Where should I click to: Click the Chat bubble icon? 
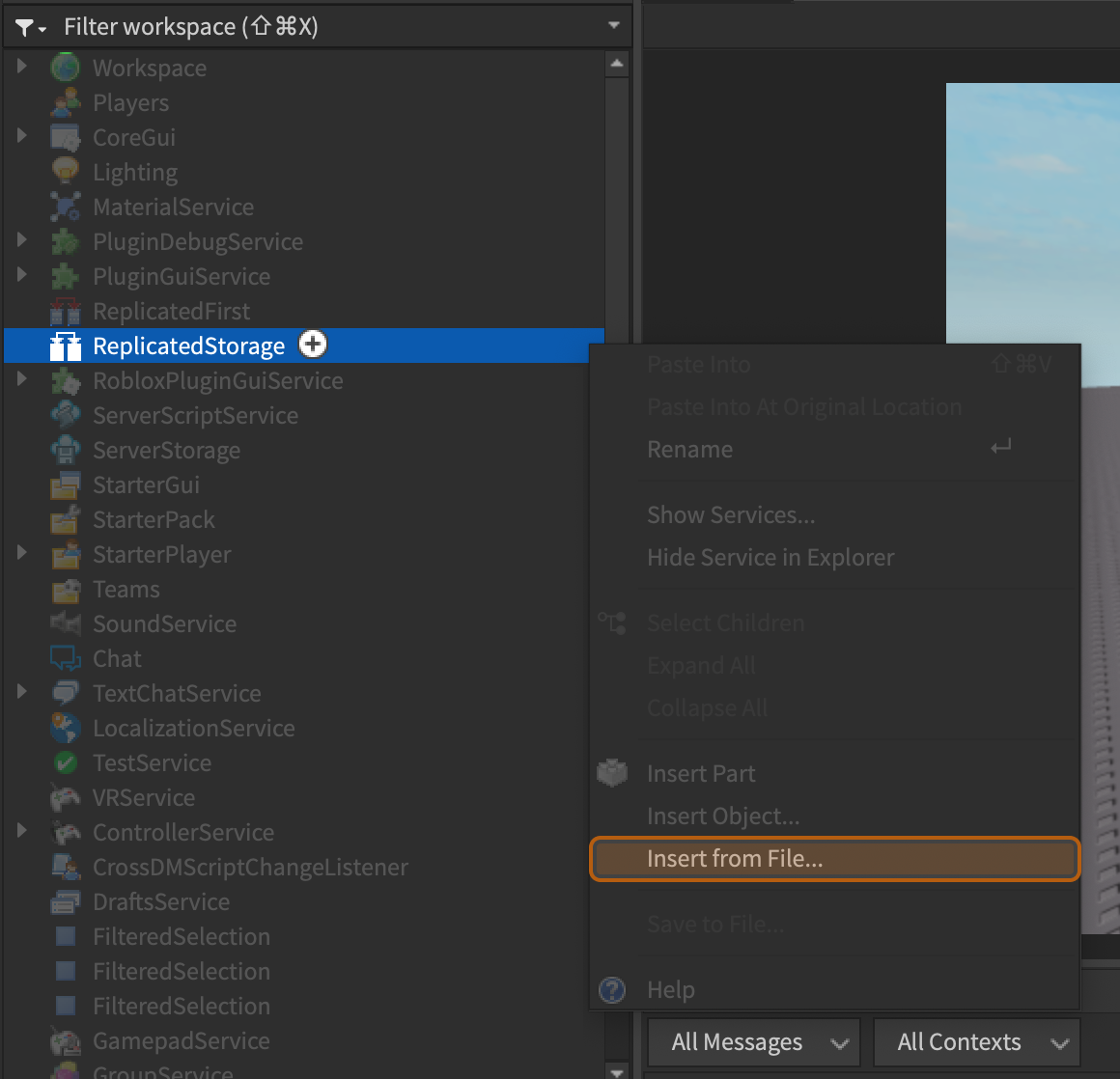pyautogui.click(x=65, y=658)
